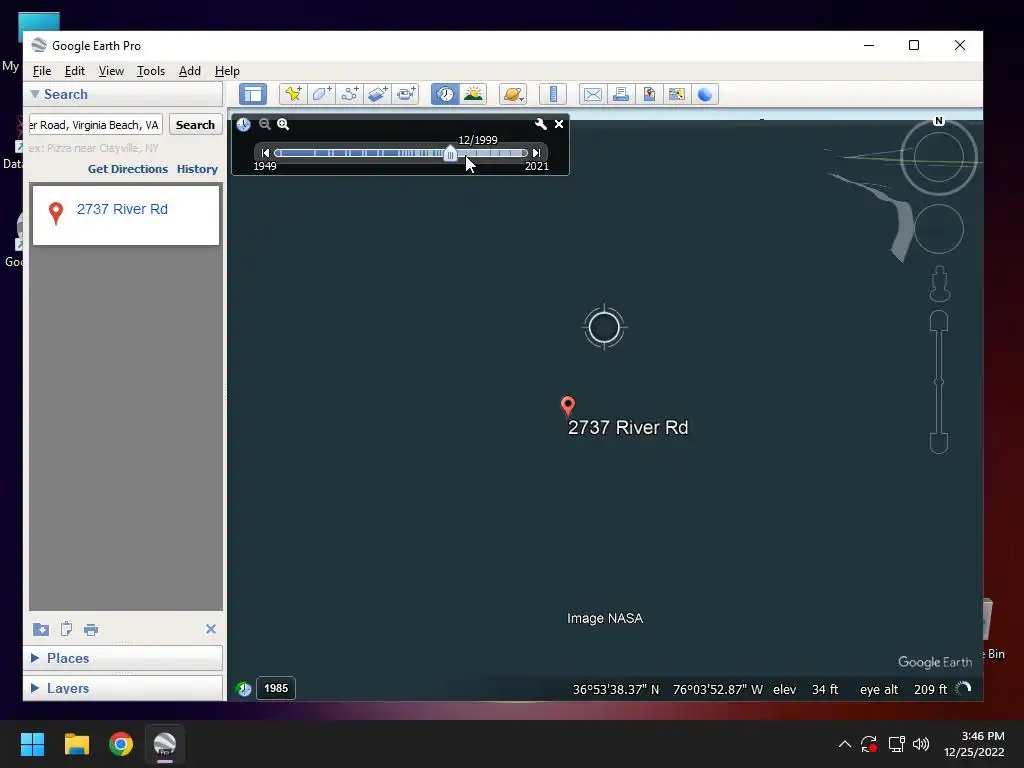Open the Edit menu

click(74, 71)
